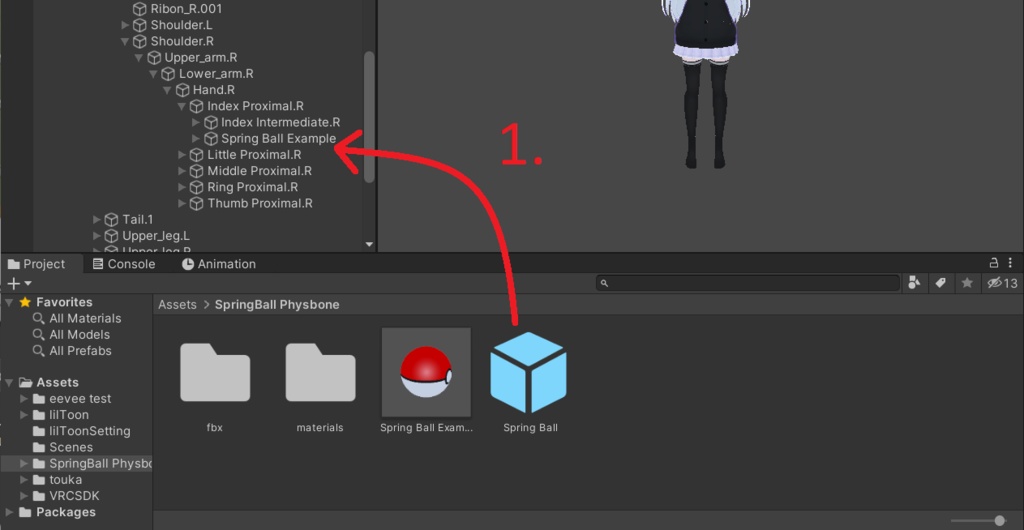Expand the eevee test folder
This screenshot has height=530, width=1024.
coord(24,399)
